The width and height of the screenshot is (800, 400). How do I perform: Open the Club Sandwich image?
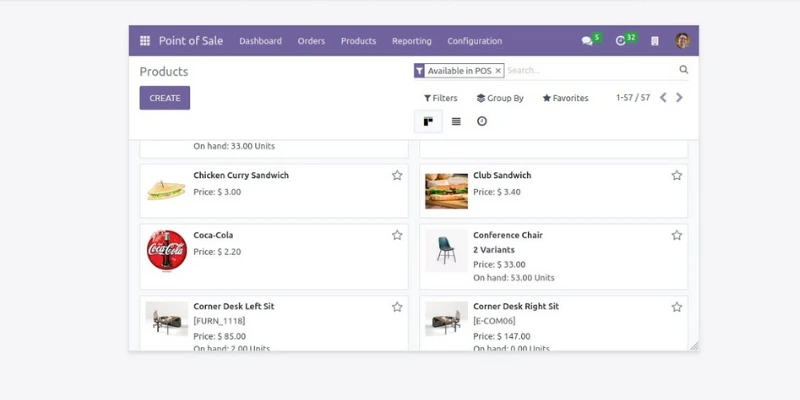(x=446, y=191)
